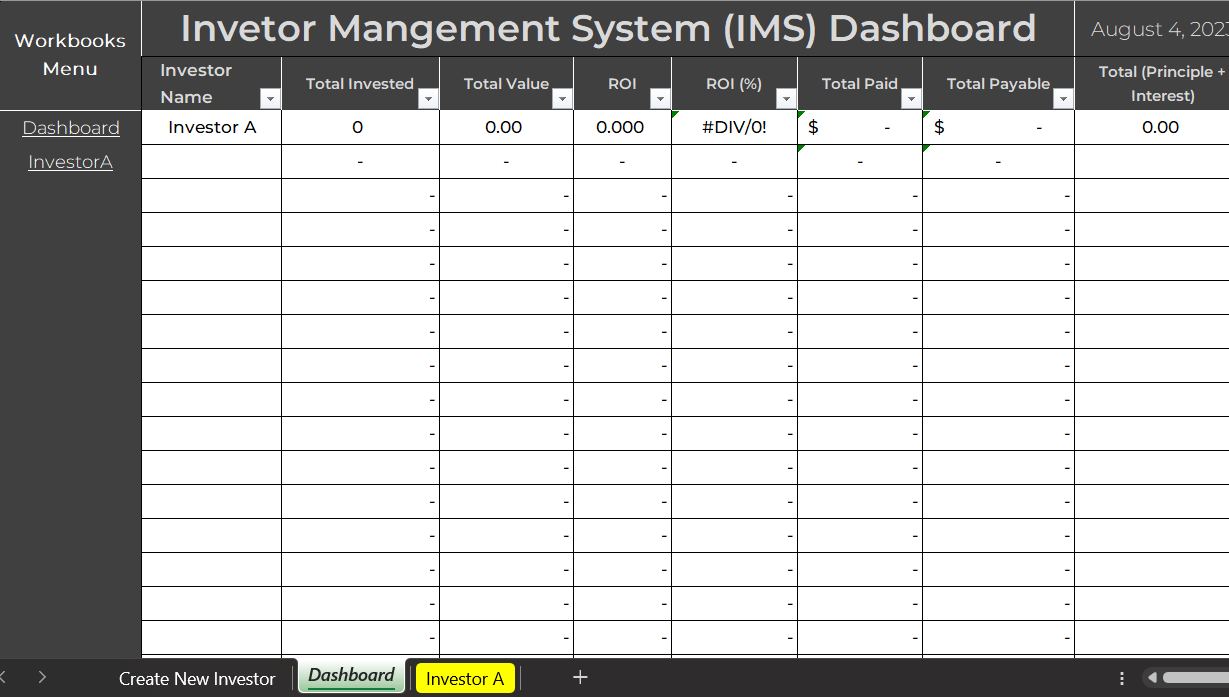1229x697 pixels.
Task: Select the #DIV/0! error cell
Action: [x=735, y=128]
